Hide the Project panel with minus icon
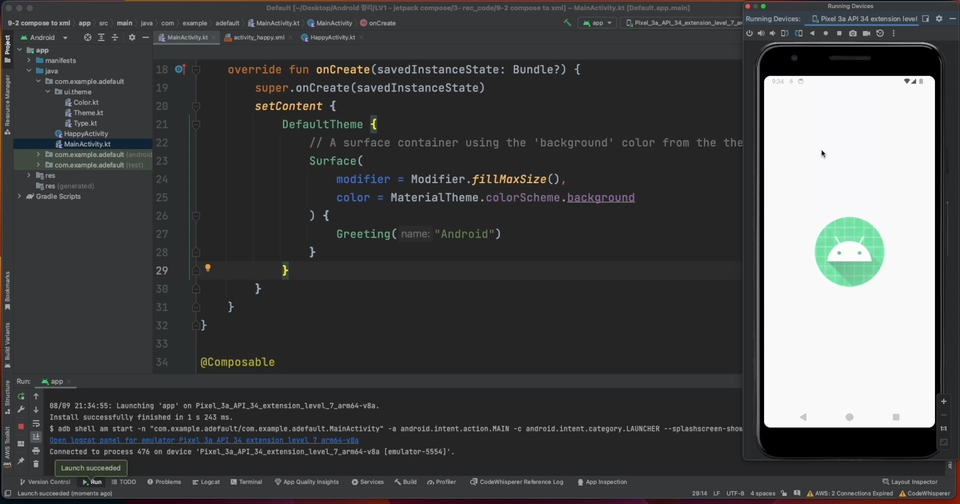Screen dimensions: 960x504 [x=145, y=37]
